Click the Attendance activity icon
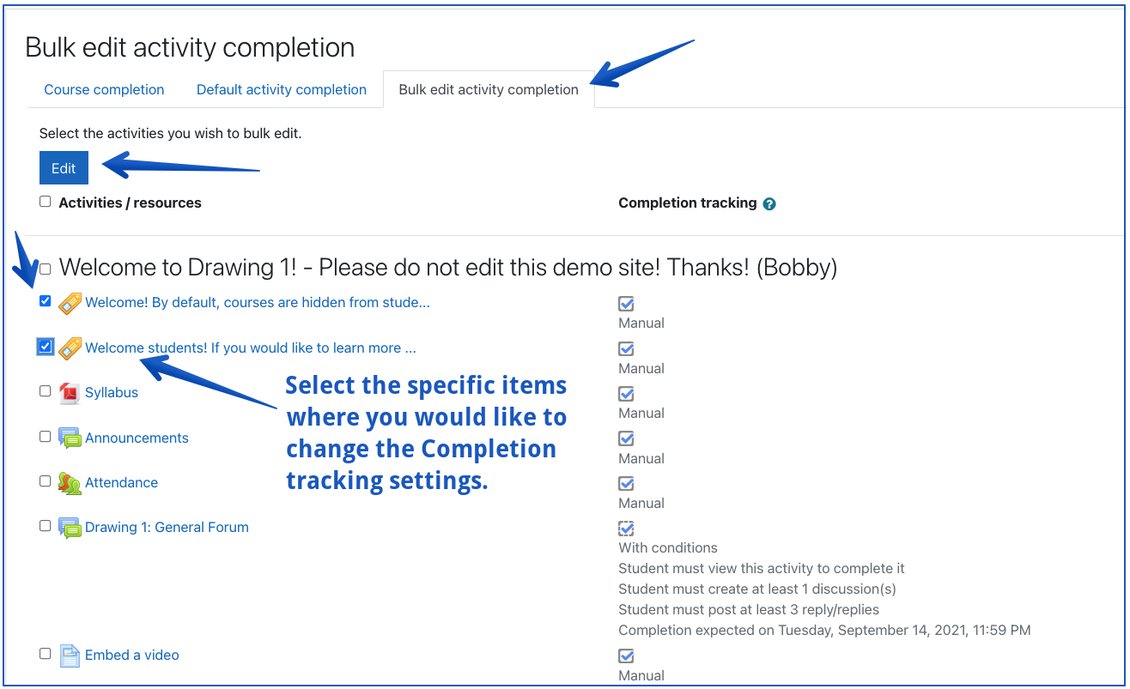 click(69, 481)
